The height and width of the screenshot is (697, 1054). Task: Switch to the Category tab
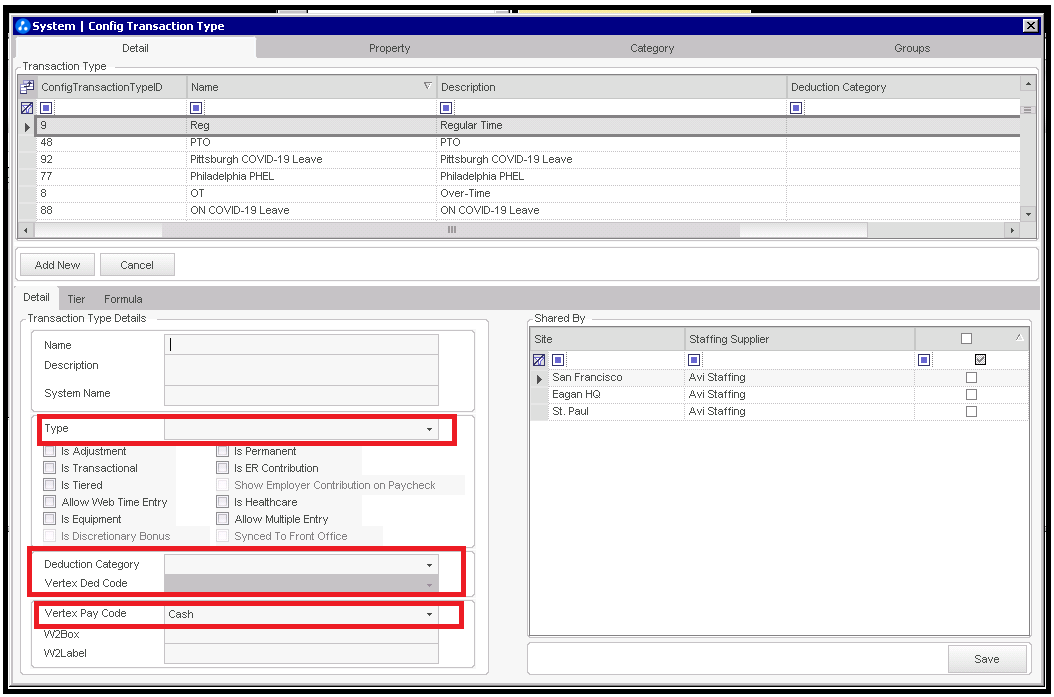(652, 48)
